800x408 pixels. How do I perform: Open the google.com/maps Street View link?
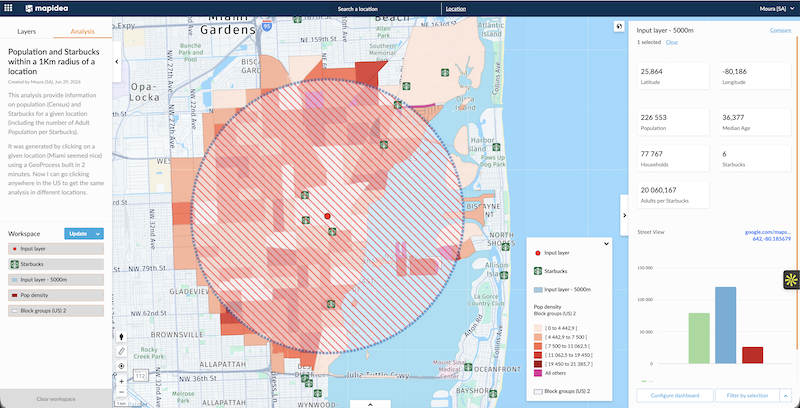(768, 235)
